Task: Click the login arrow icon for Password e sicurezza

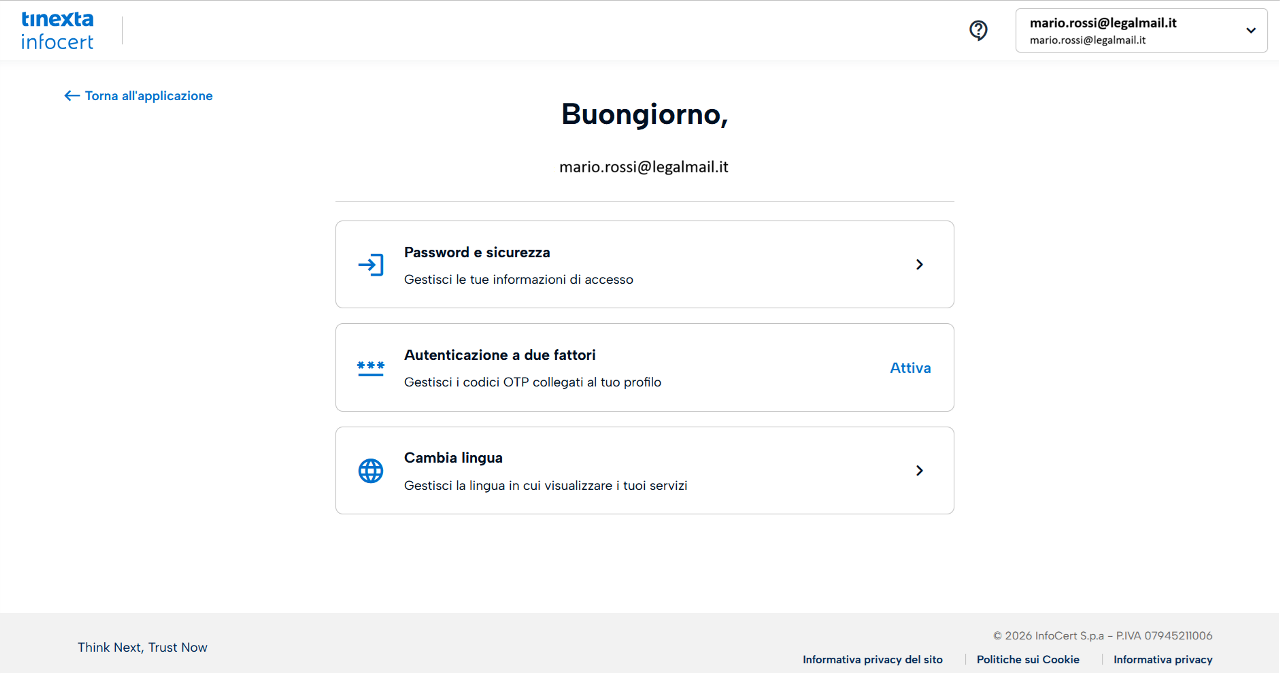Action: pos(371,265)
